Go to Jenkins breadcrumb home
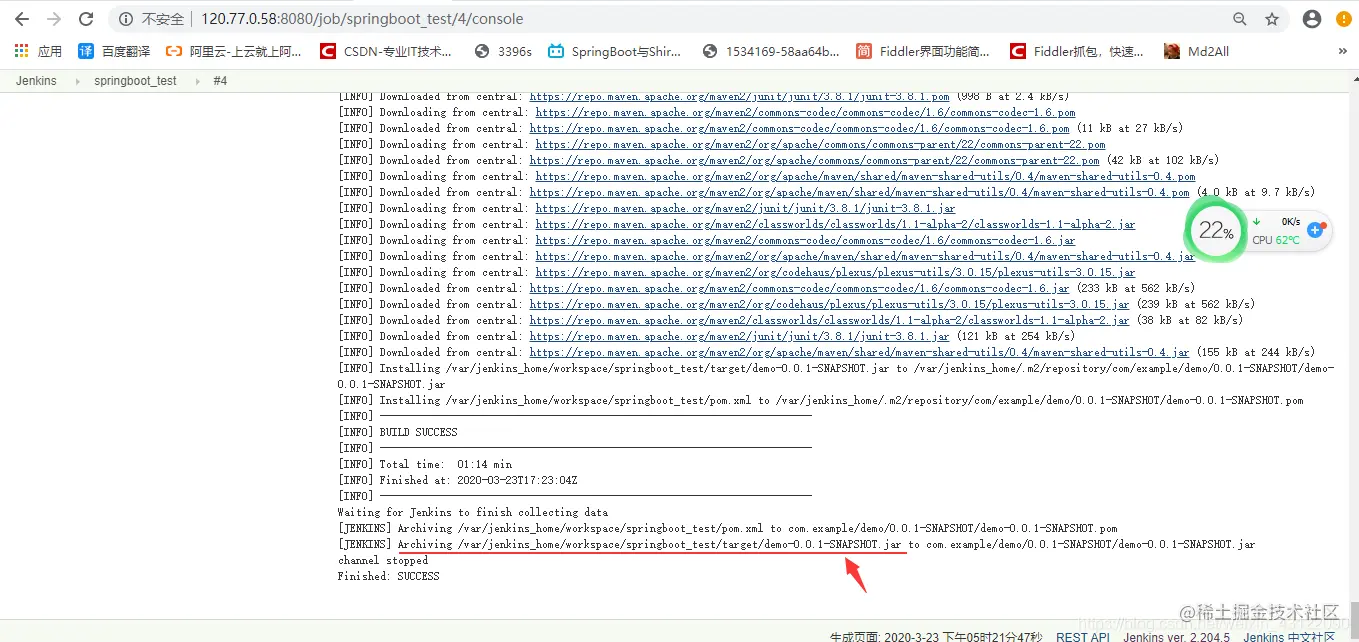This screenshot has height=642, width=1359. (36, 81)
